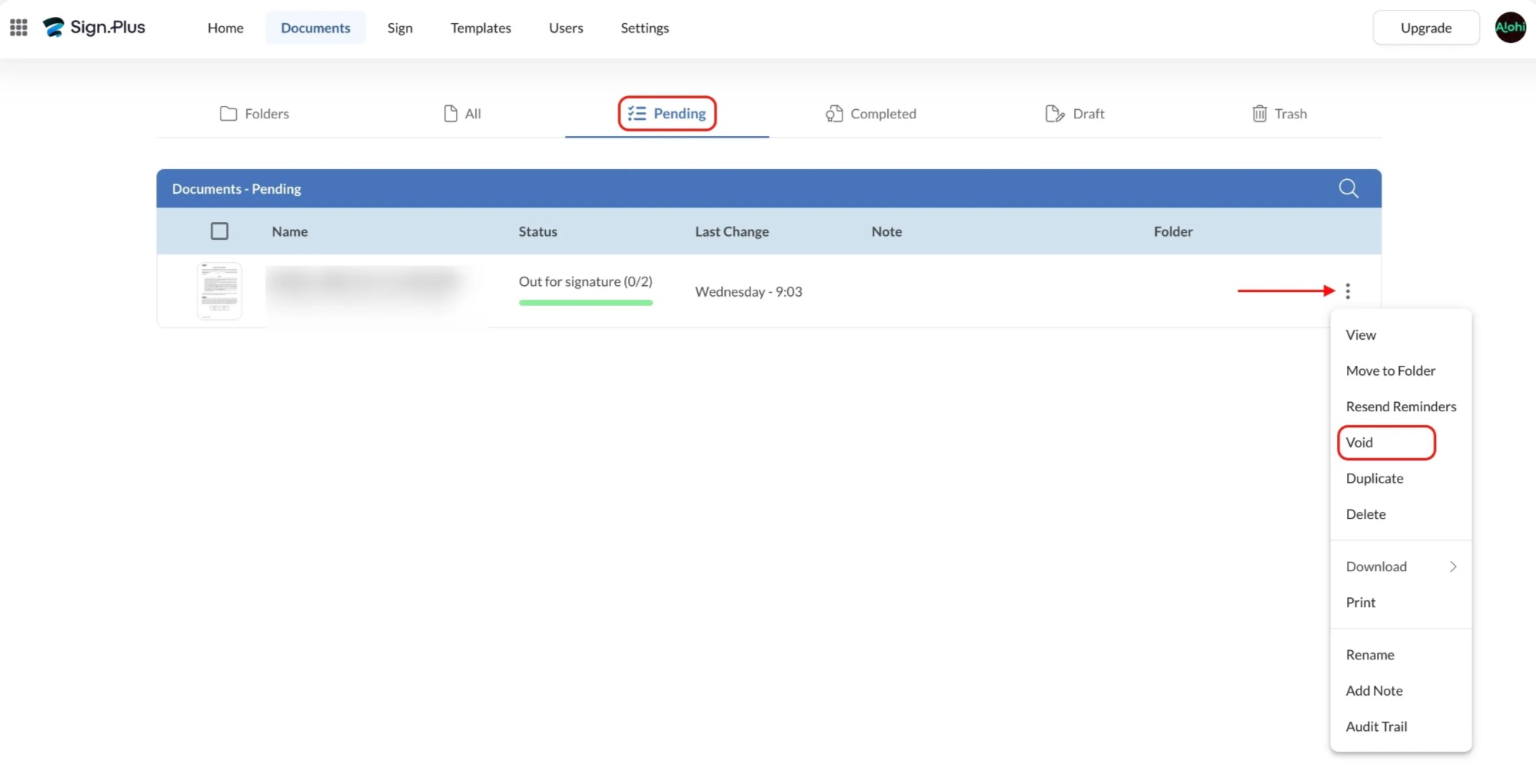Switch to the Folders tab
1536x784 pixels.
pyautogui.click(x=254, y=114)
